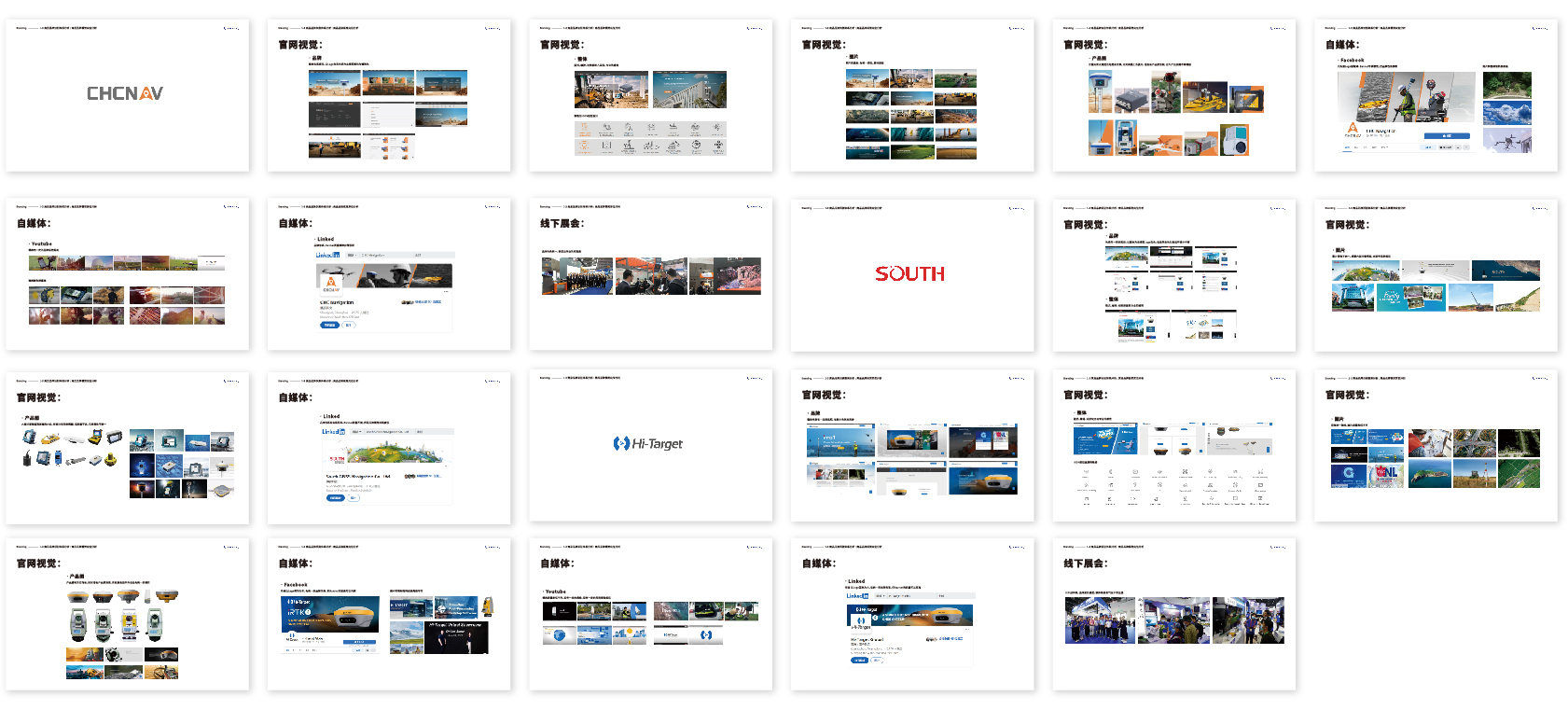Click the SOUTH avatar on LinkedIn card
1568x710 pixels.
[x=338, y=459]
